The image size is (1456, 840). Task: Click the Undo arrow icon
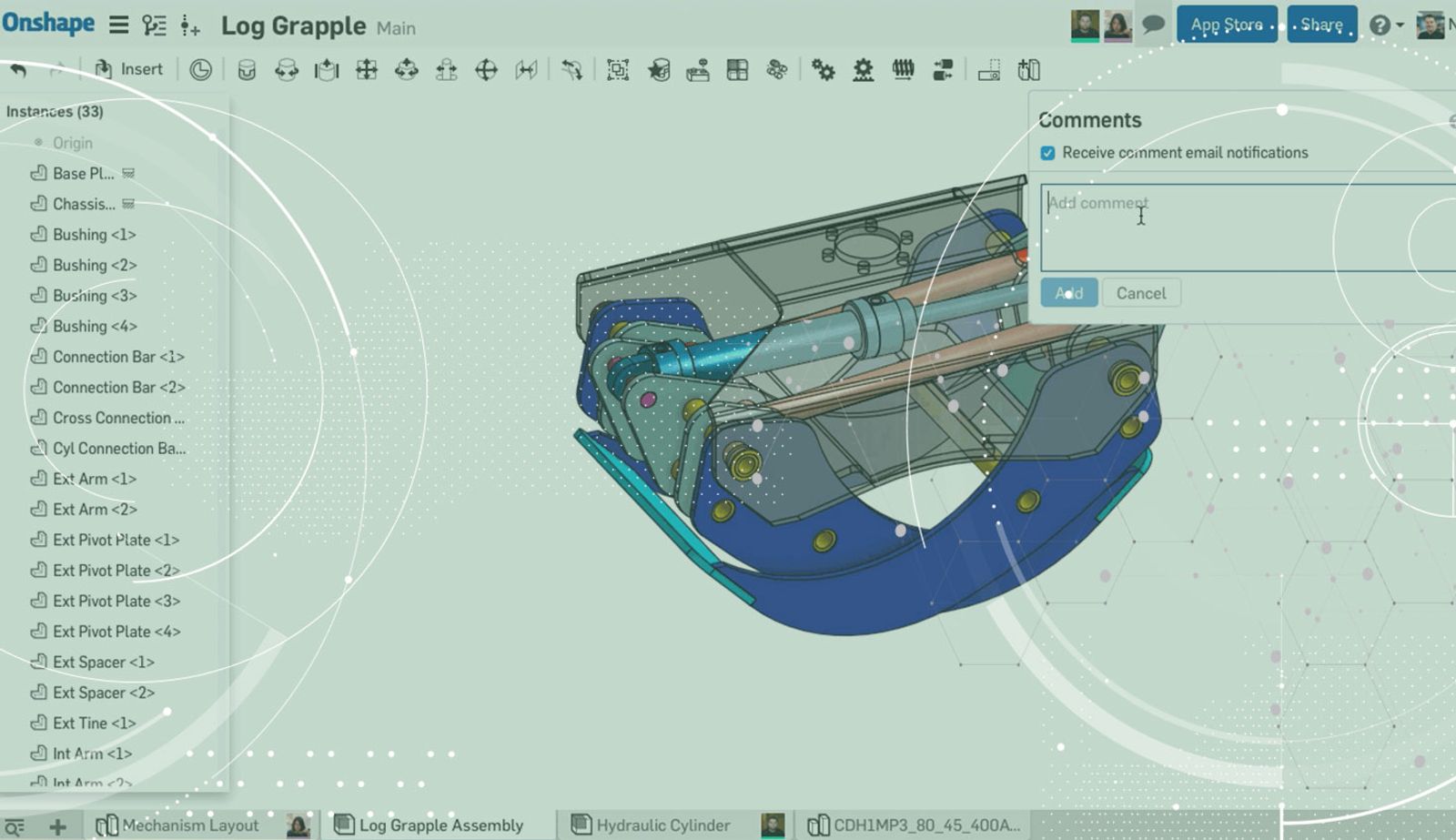pyautogui.click(x=18, y=69)
